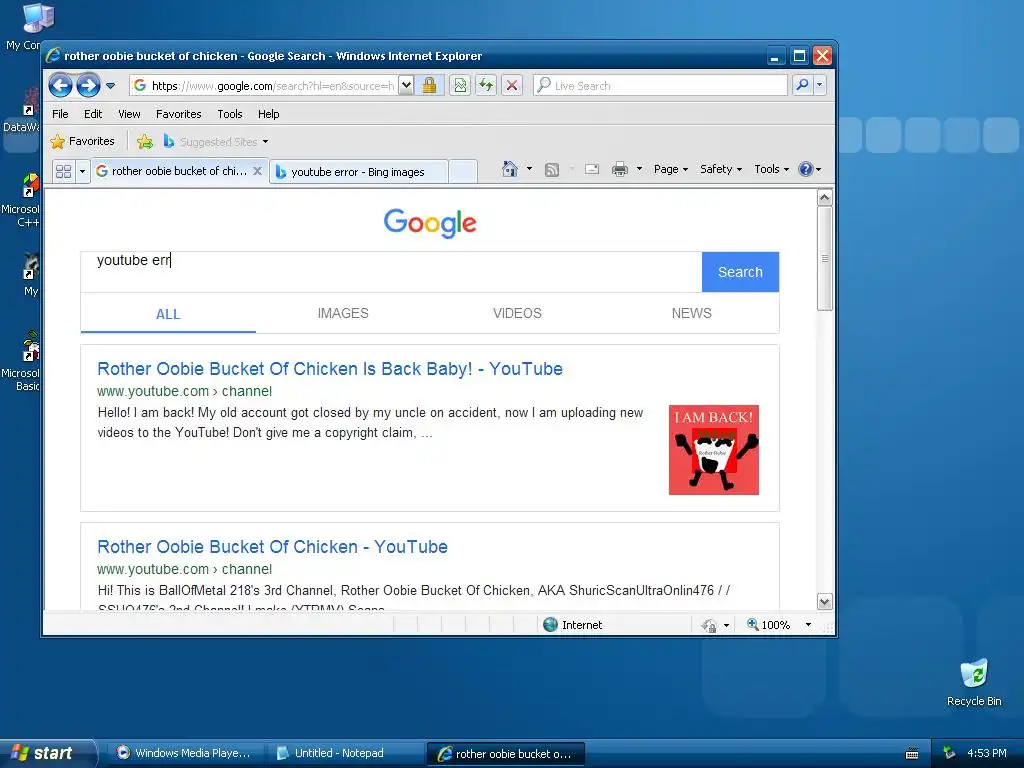Screen dimensions: 1024x768
Task: Click the blue Search button
Action: (740, 272)
